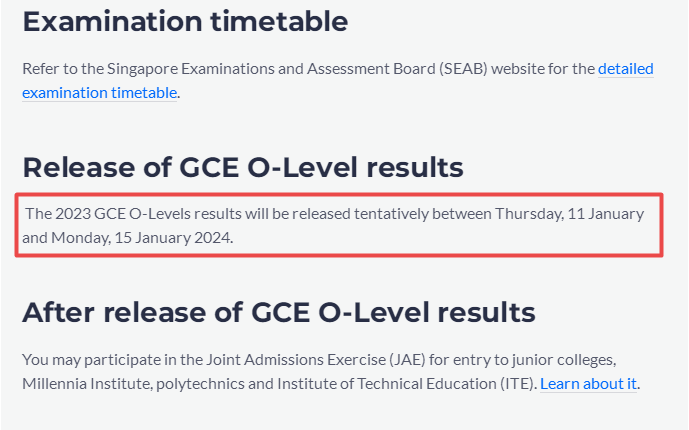Click the words 'Joint Admissions Exercise'
The image size is (689, 430).
coord(296,360)
